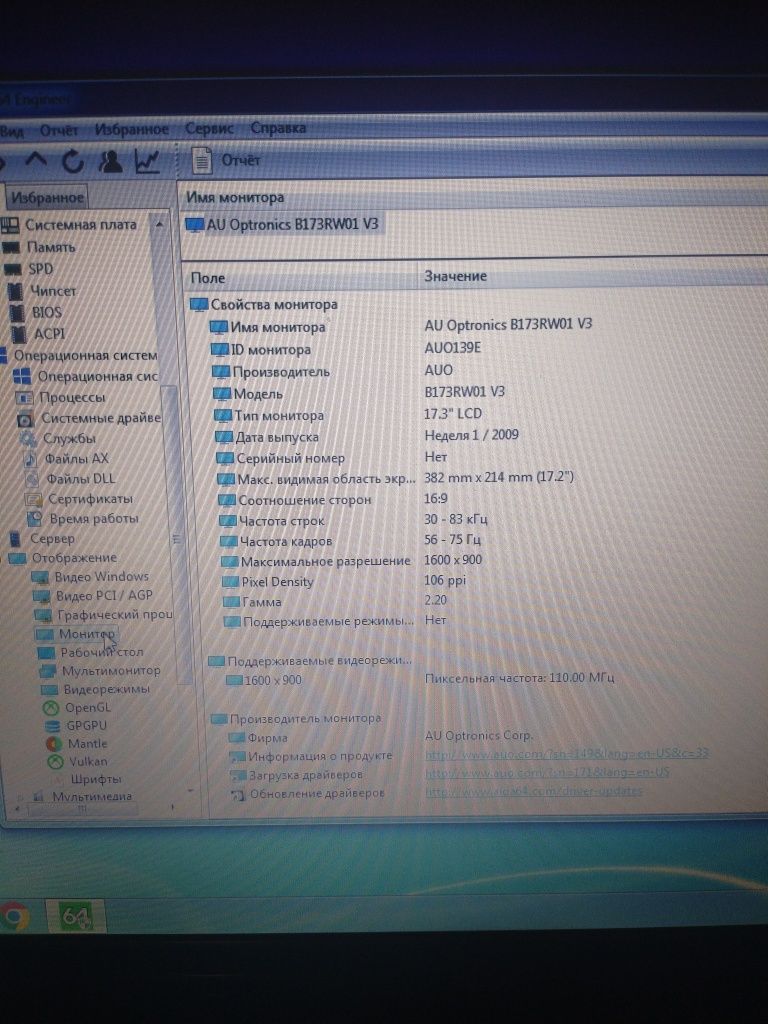Viewport: 768px width, 1024px height.
Task: Click the Windows logo icon of Операционная сис
Action: [x=23, y=377]
